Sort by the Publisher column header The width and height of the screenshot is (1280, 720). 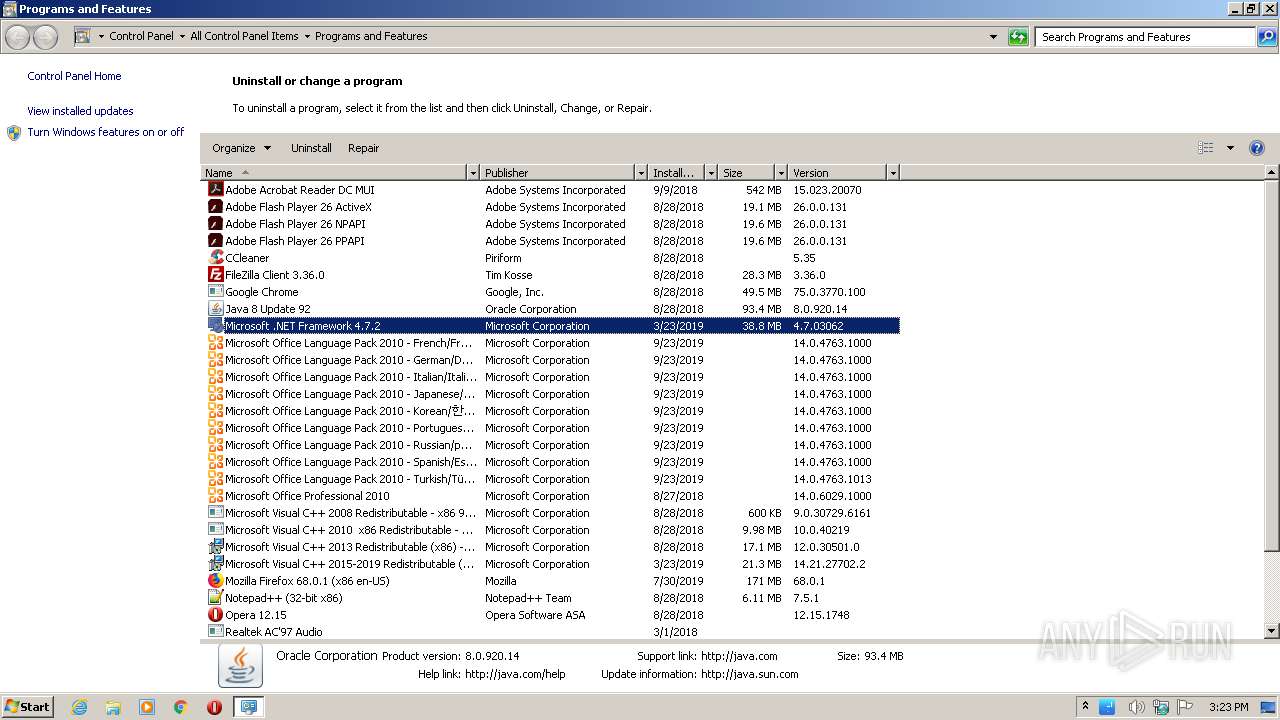pyautogui.click(x=558, y=173)
